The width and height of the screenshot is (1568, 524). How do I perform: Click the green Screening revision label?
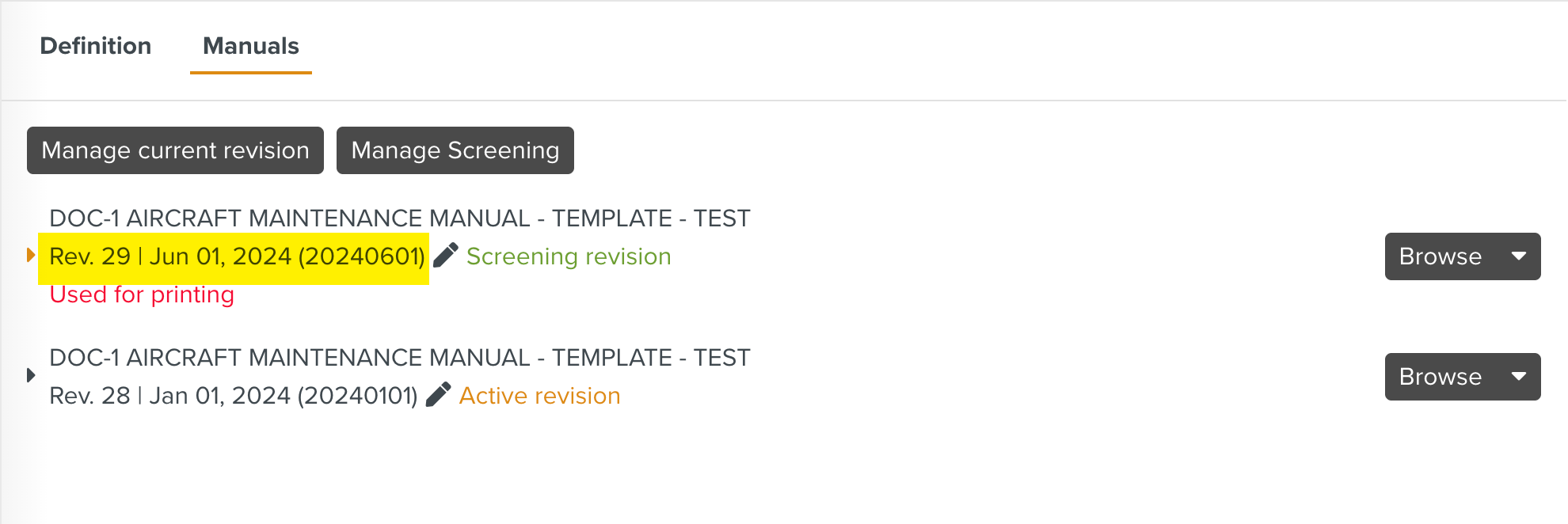(569, 256)
